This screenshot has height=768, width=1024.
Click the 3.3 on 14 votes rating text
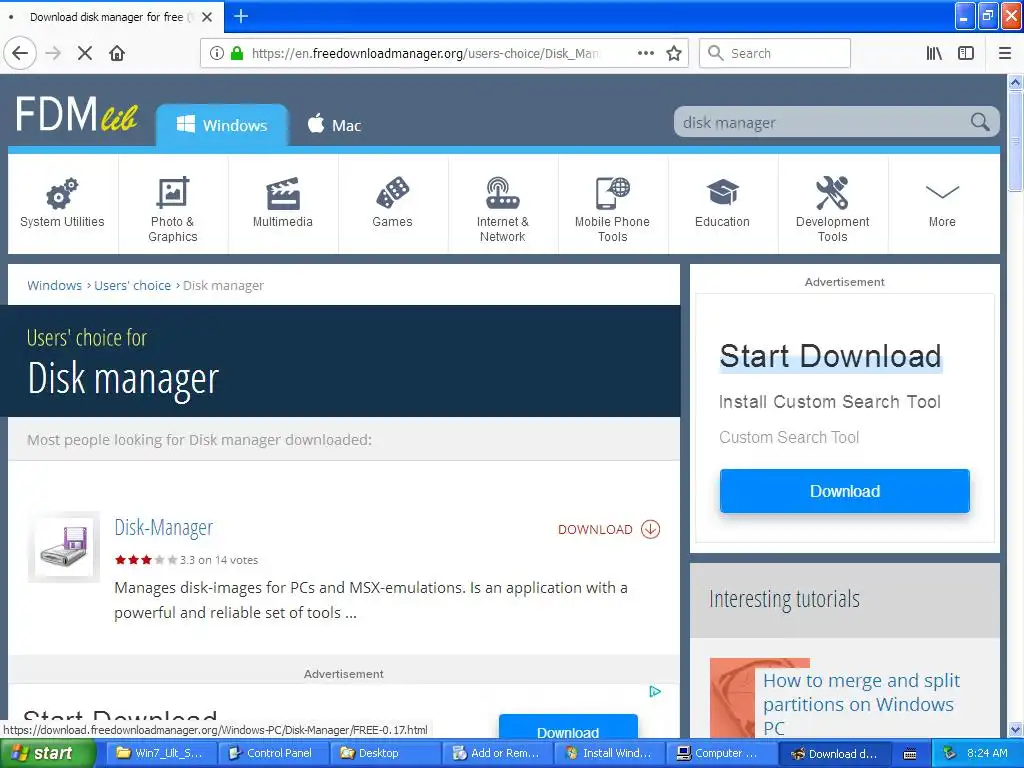click(x=219, y=560)
